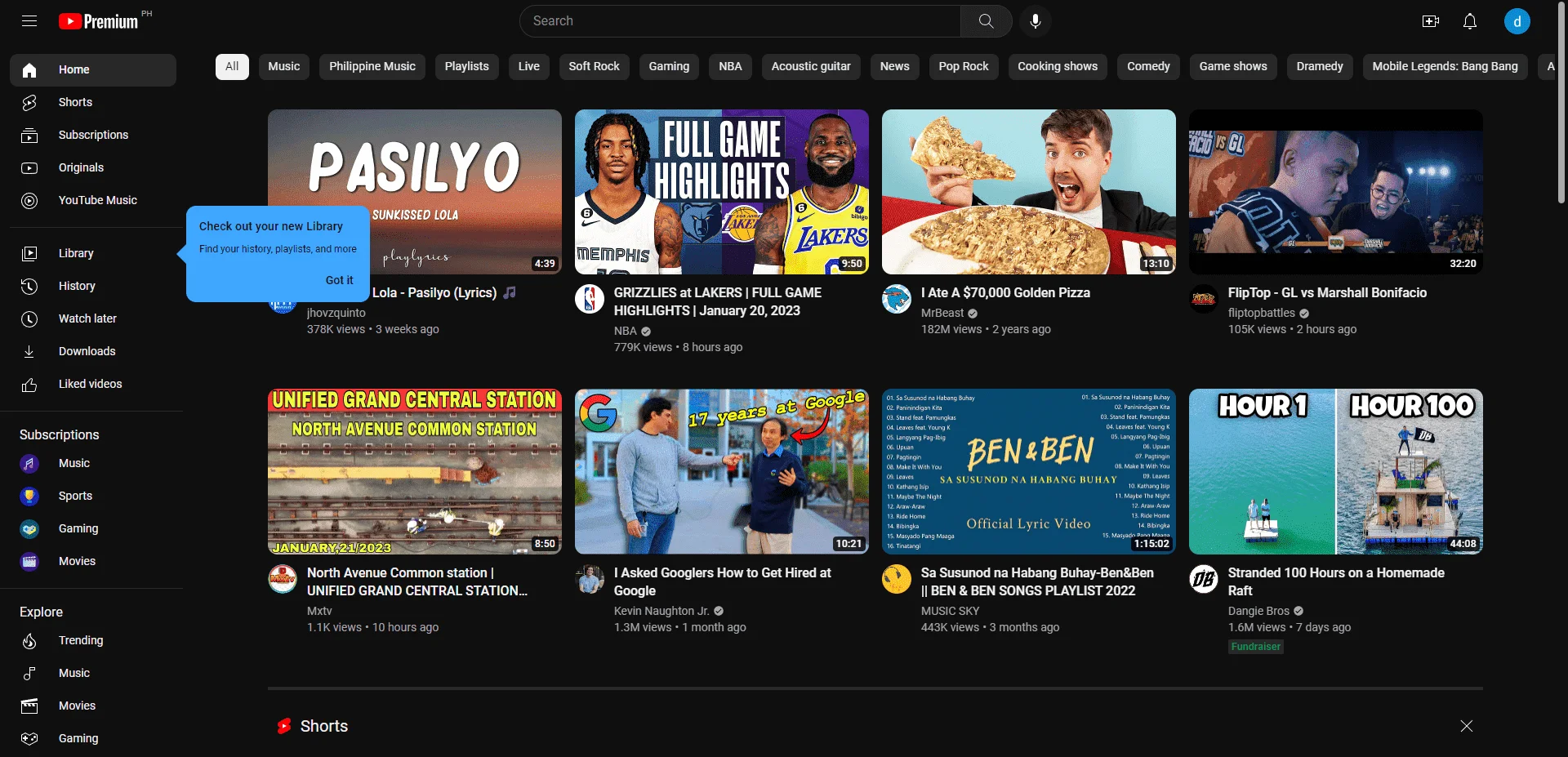Image resolution: width=1568 pixels, height=757 pixels.
Task: Play the MrBeast golden pizza thumbnail
Action: pos(1029,192)
